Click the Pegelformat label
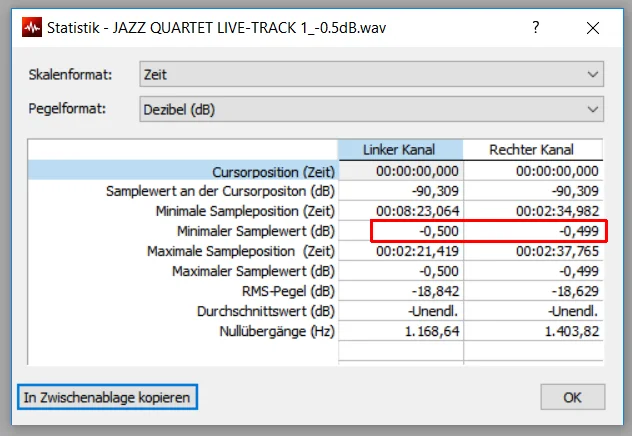 (x=67, y=108)
